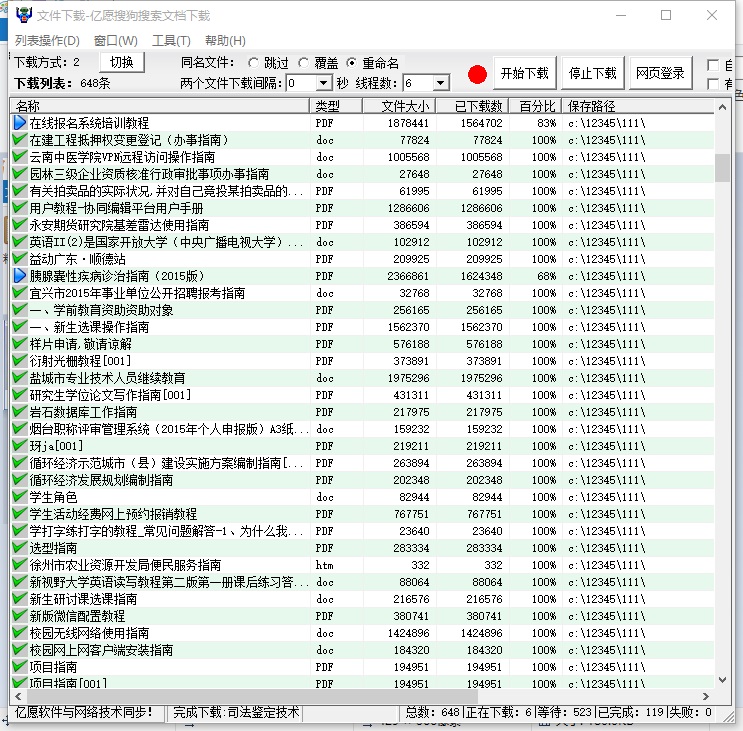Screen dimensions: 743x731
Task: Select the 覆盖 radio button
Action: (304, 63)
